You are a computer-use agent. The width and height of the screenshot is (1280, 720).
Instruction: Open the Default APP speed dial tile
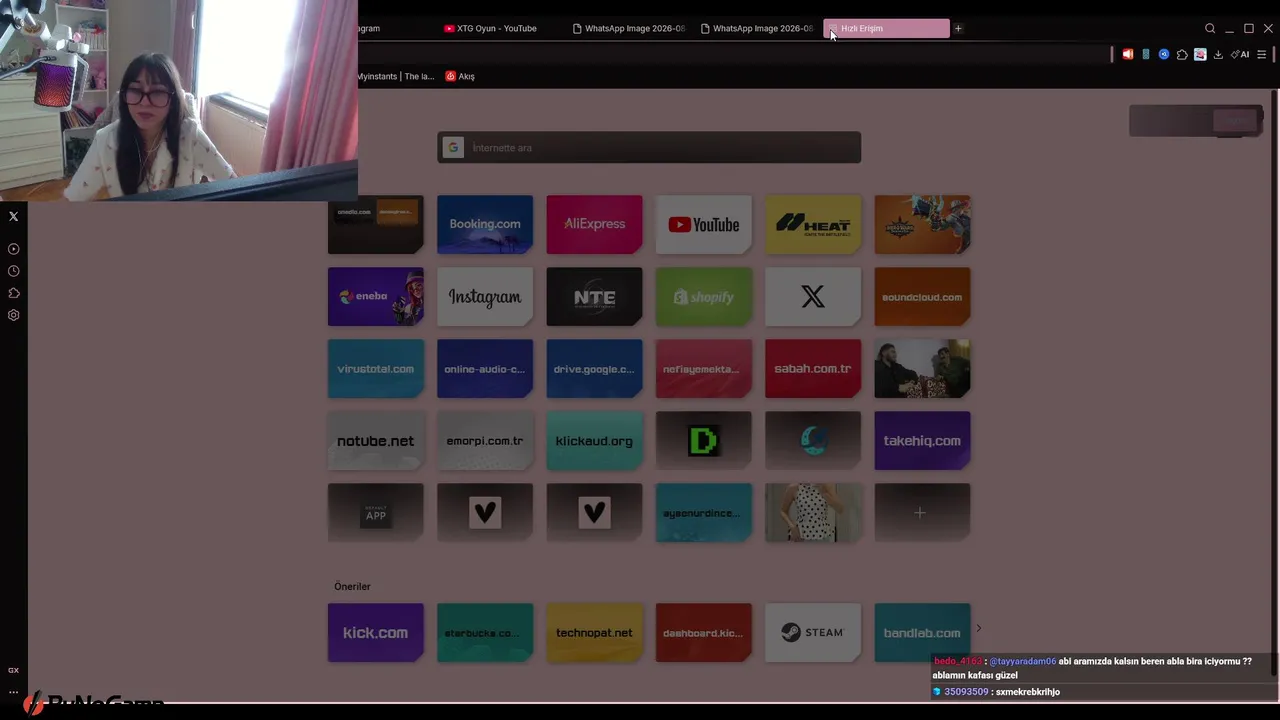[376, 513]
